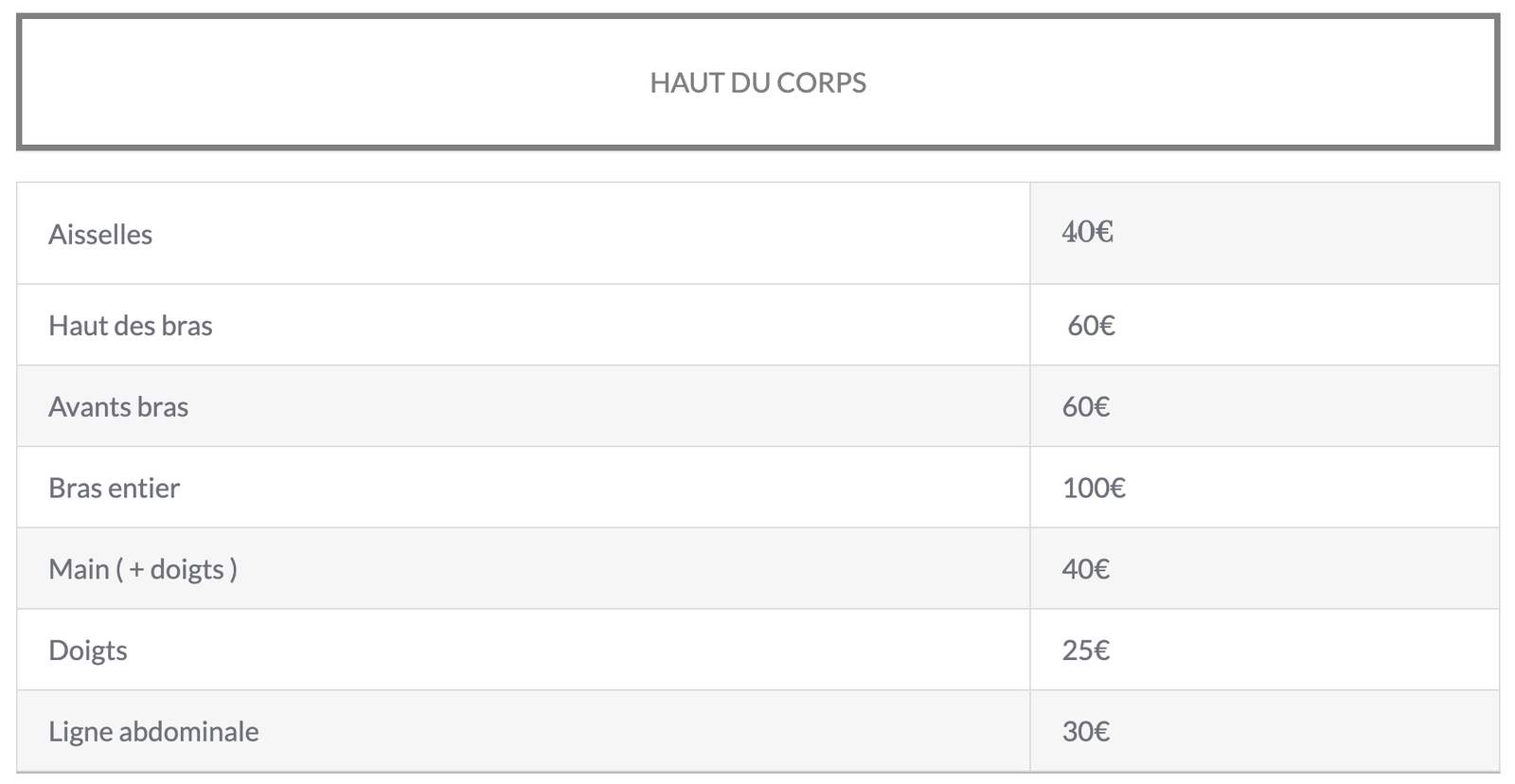Select the Doigts row label
Image resolution: width=1515 pixels, height=784 pixels.
[x=88, y=650]
